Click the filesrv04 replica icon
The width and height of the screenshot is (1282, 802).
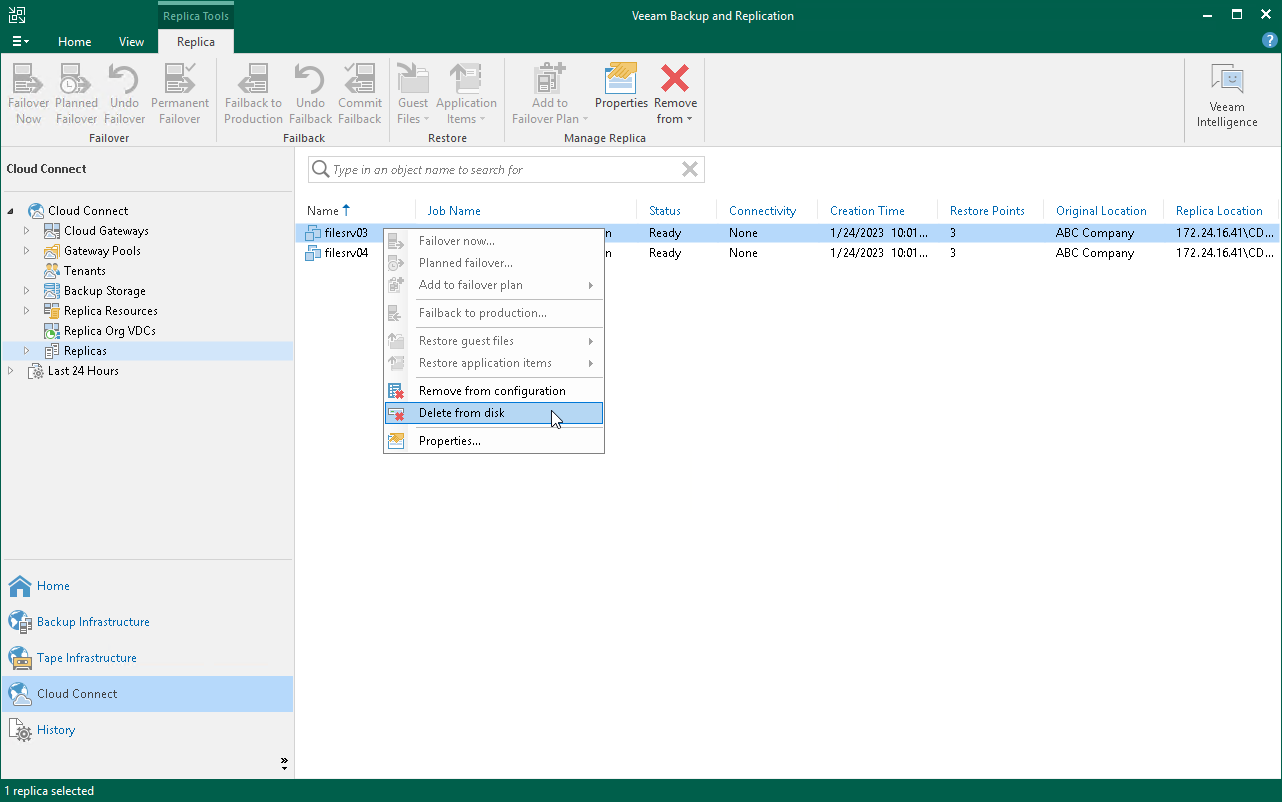[313, 253]
